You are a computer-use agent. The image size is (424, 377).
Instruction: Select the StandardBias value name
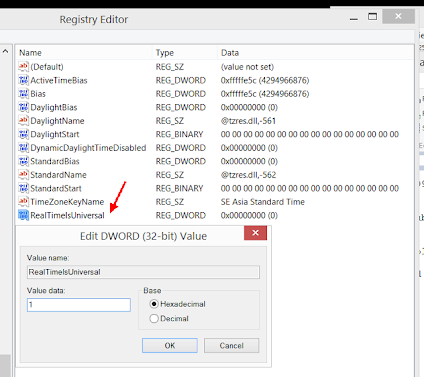[55, 161]
